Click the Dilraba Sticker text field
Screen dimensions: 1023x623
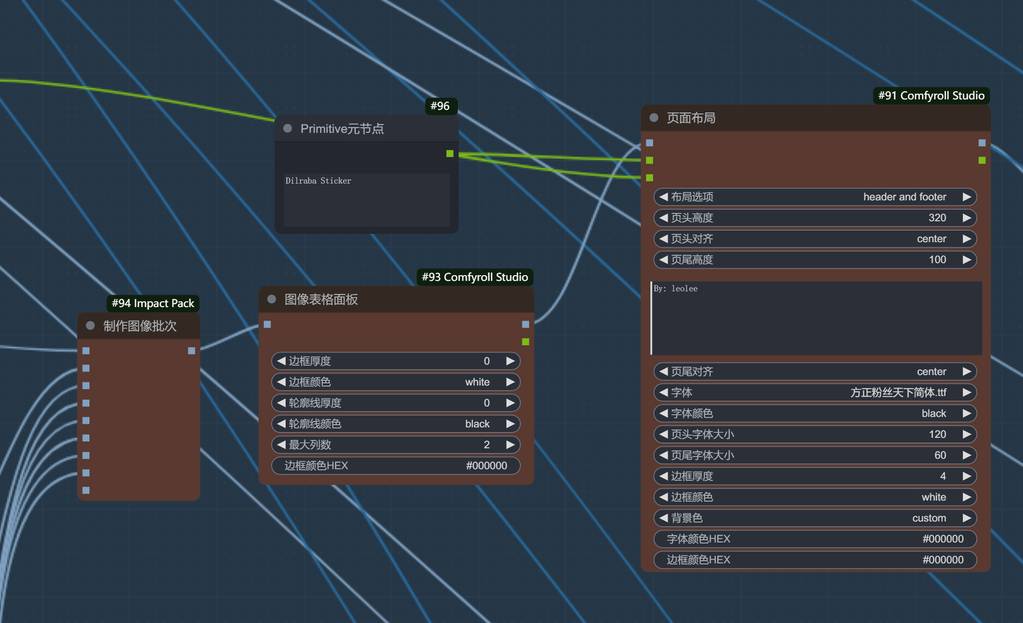[x=366, y=199]
